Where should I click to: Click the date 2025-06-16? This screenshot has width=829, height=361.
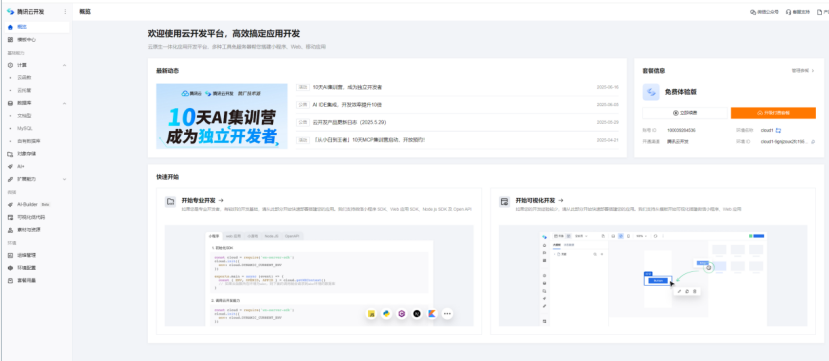tap(607, 87)
